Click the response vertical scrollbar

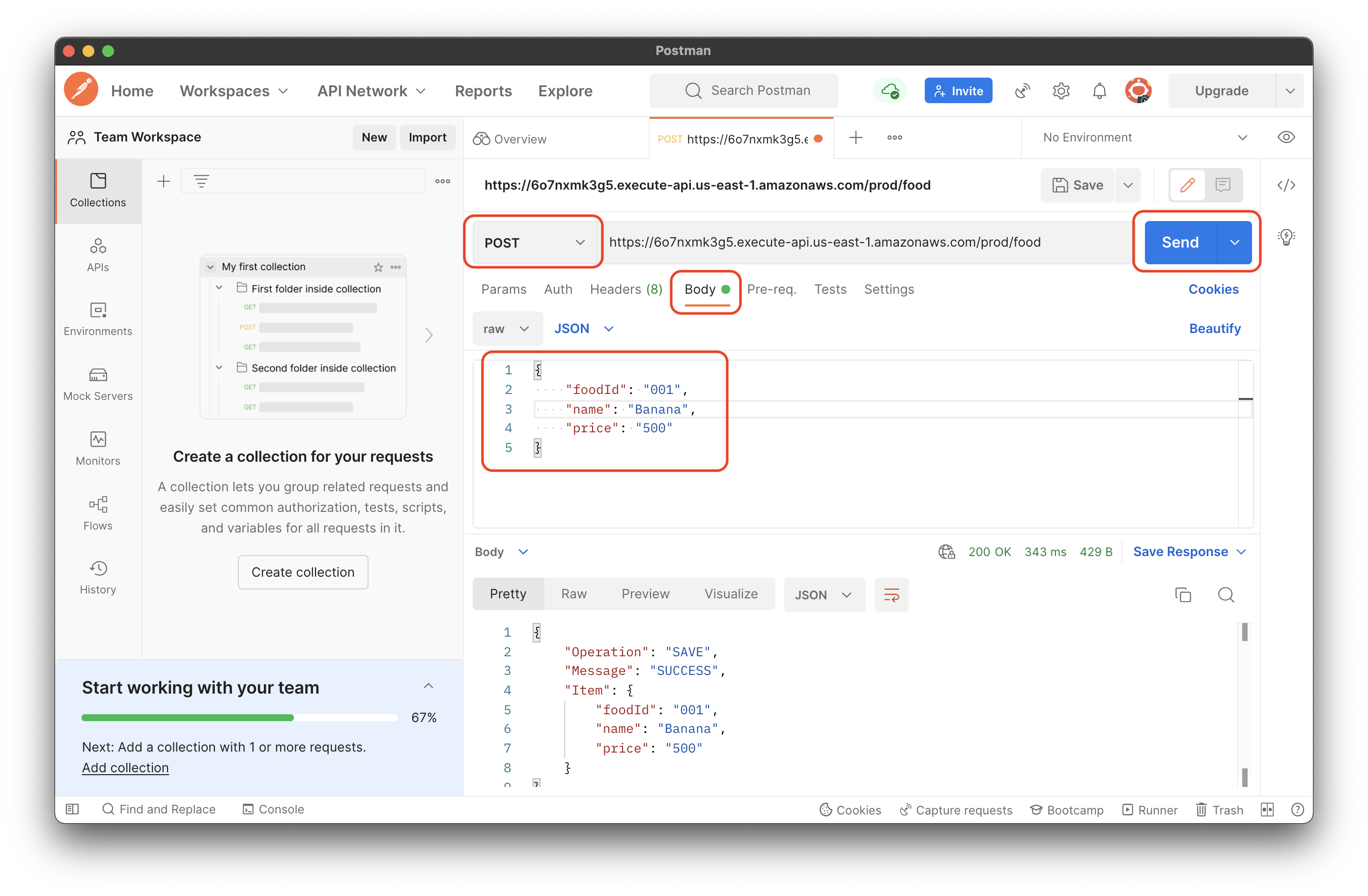(1245, 704)
